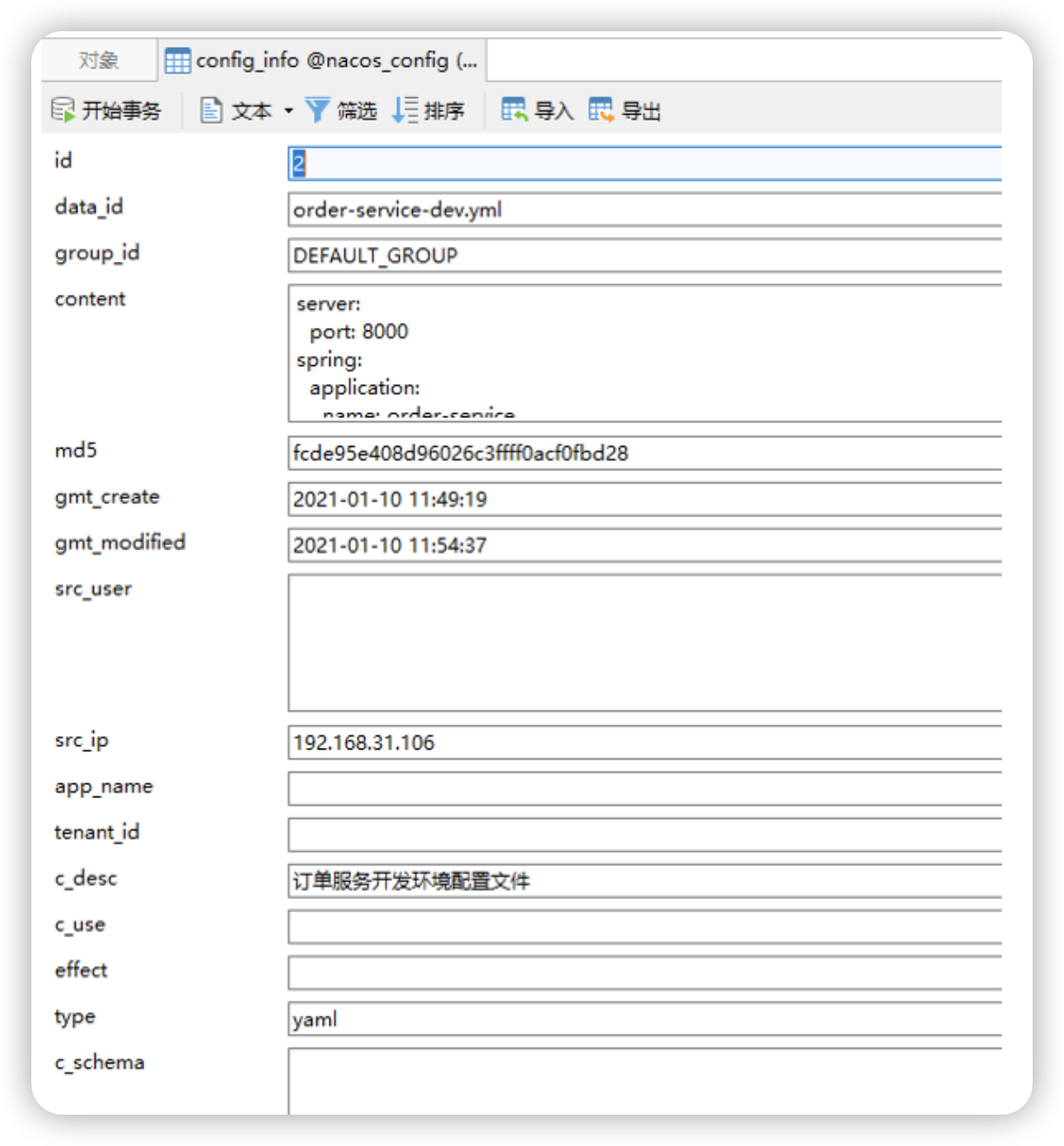
Task: Open the 文本 dropdown arrow
Action: click(289, 111)
